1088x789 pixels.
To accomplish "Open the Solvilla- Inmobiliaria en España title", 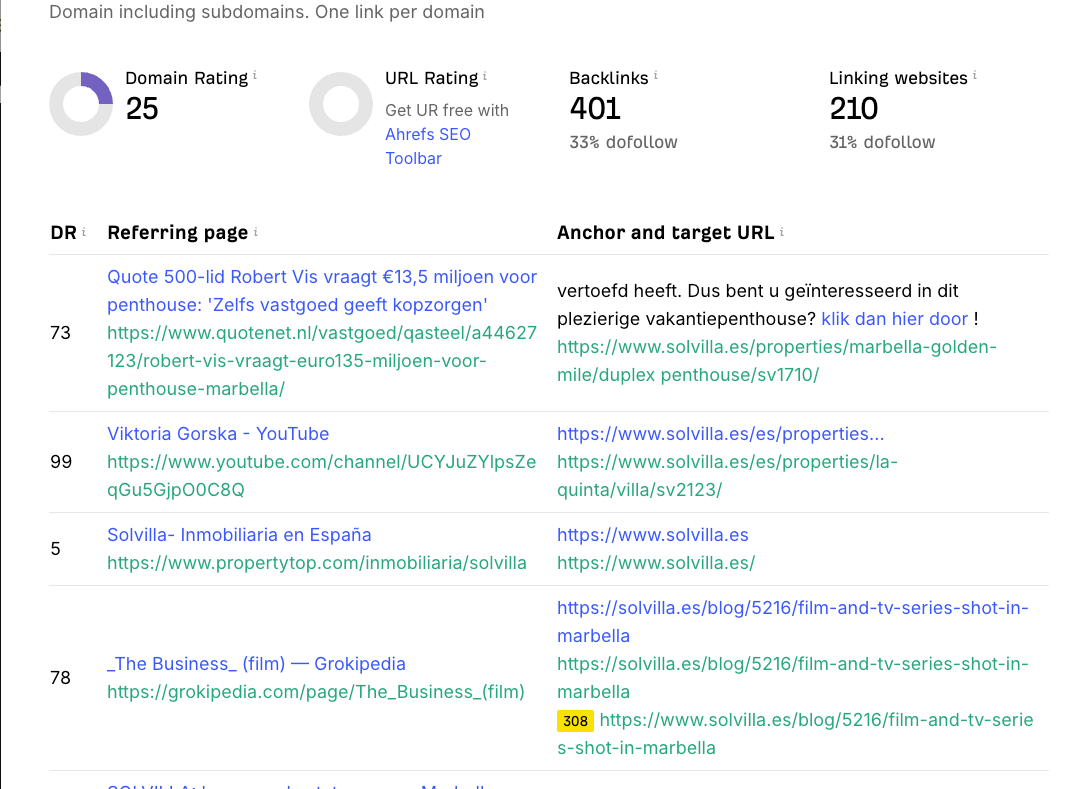I will [x=239, y=535].
